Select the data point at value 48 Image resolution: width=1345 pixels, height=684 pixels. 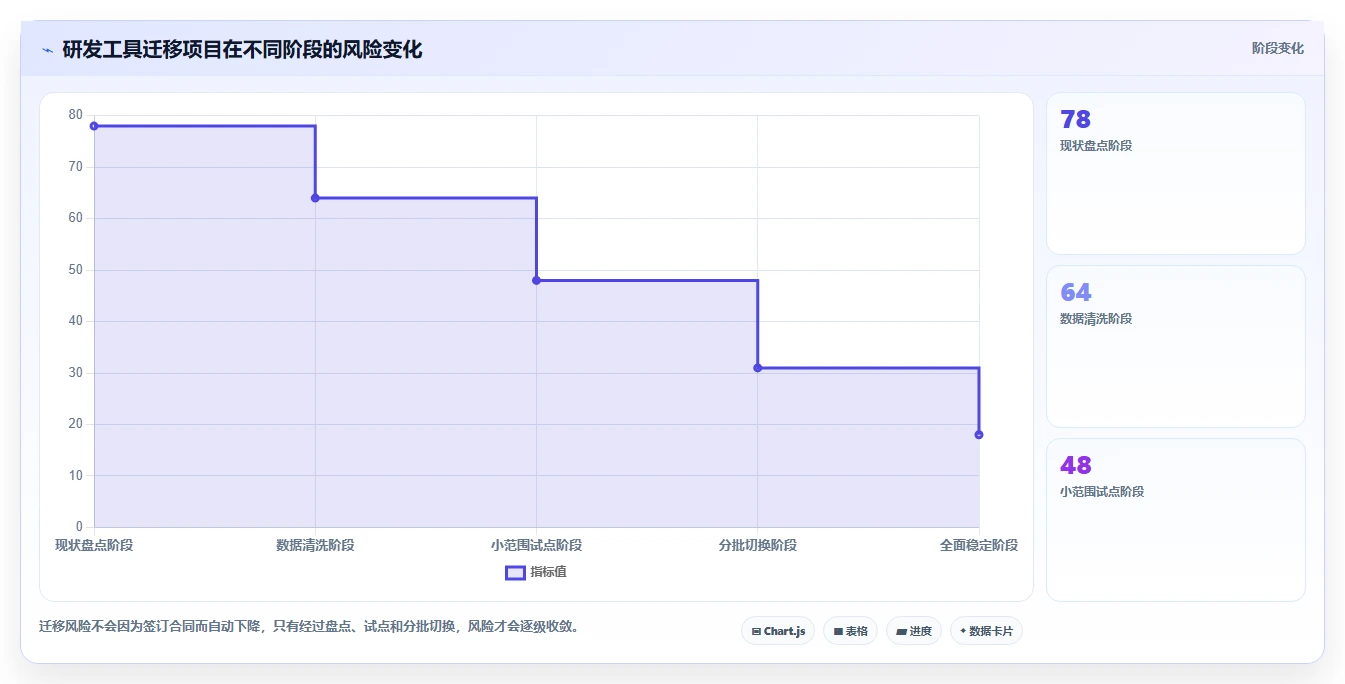point(536,280)
